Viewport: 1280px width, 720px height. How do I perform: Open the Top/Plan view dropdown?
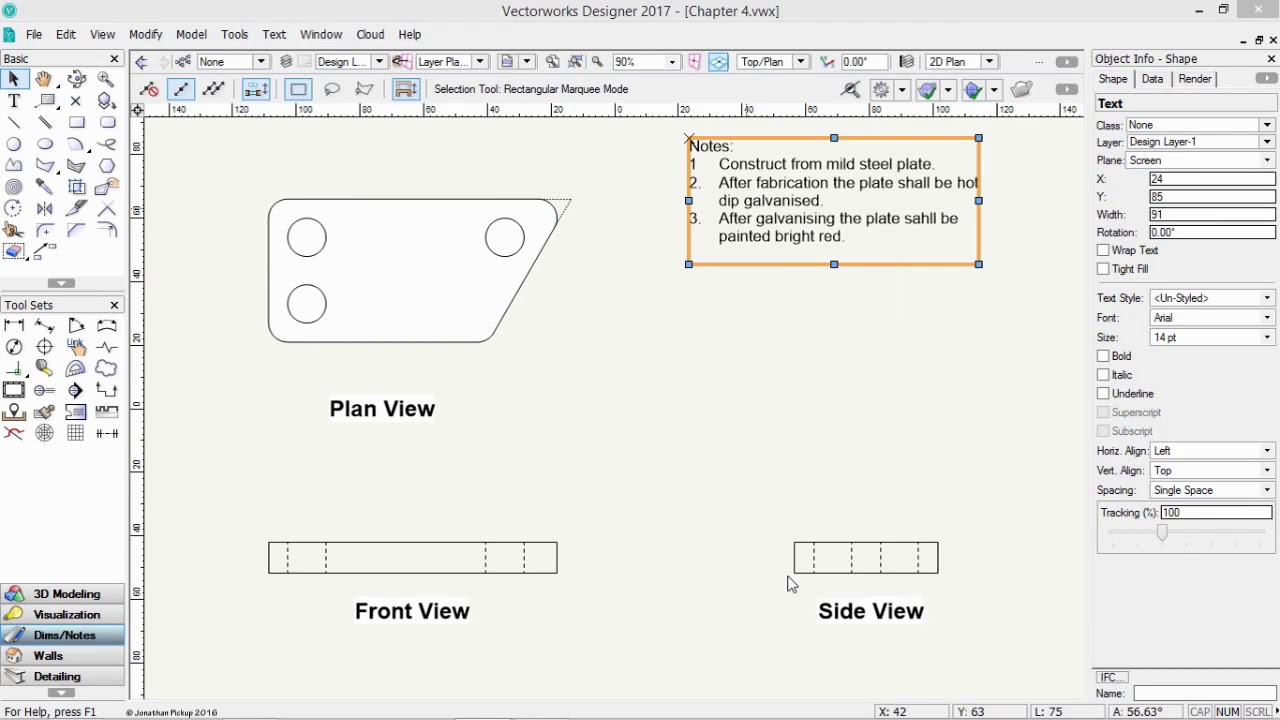point(799,61)
